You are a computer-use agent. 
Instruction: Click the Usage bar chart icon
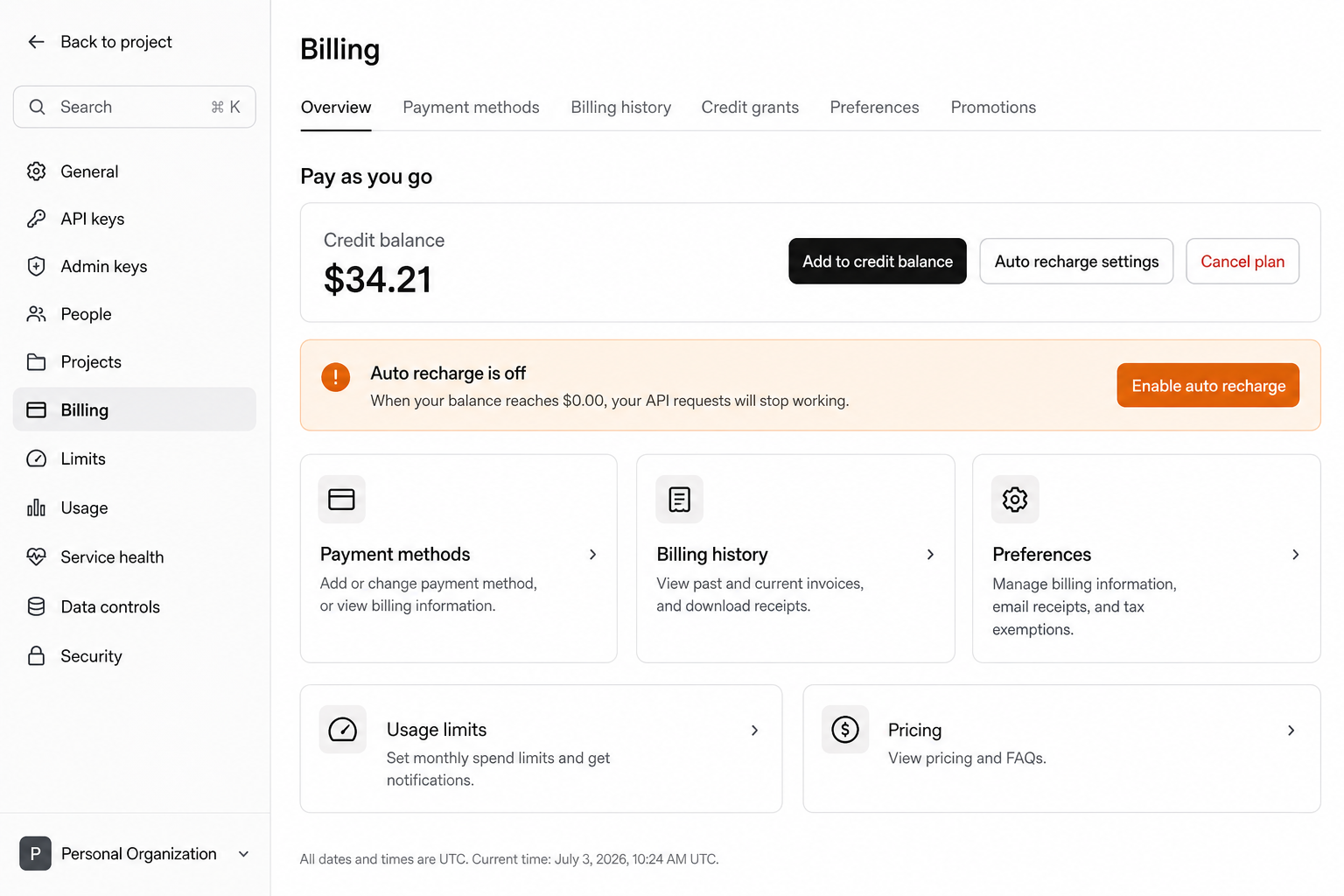click(x=36, y=507)
